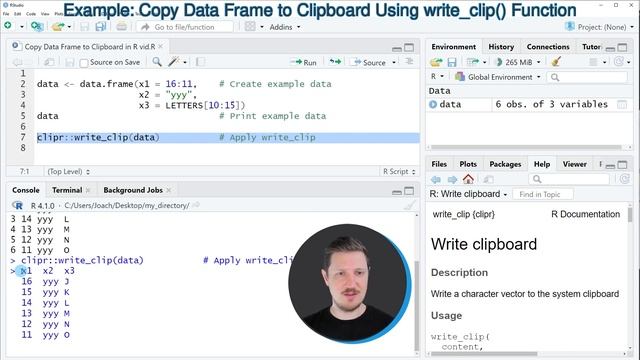Switch to the Viewer tab

(574, 164)
